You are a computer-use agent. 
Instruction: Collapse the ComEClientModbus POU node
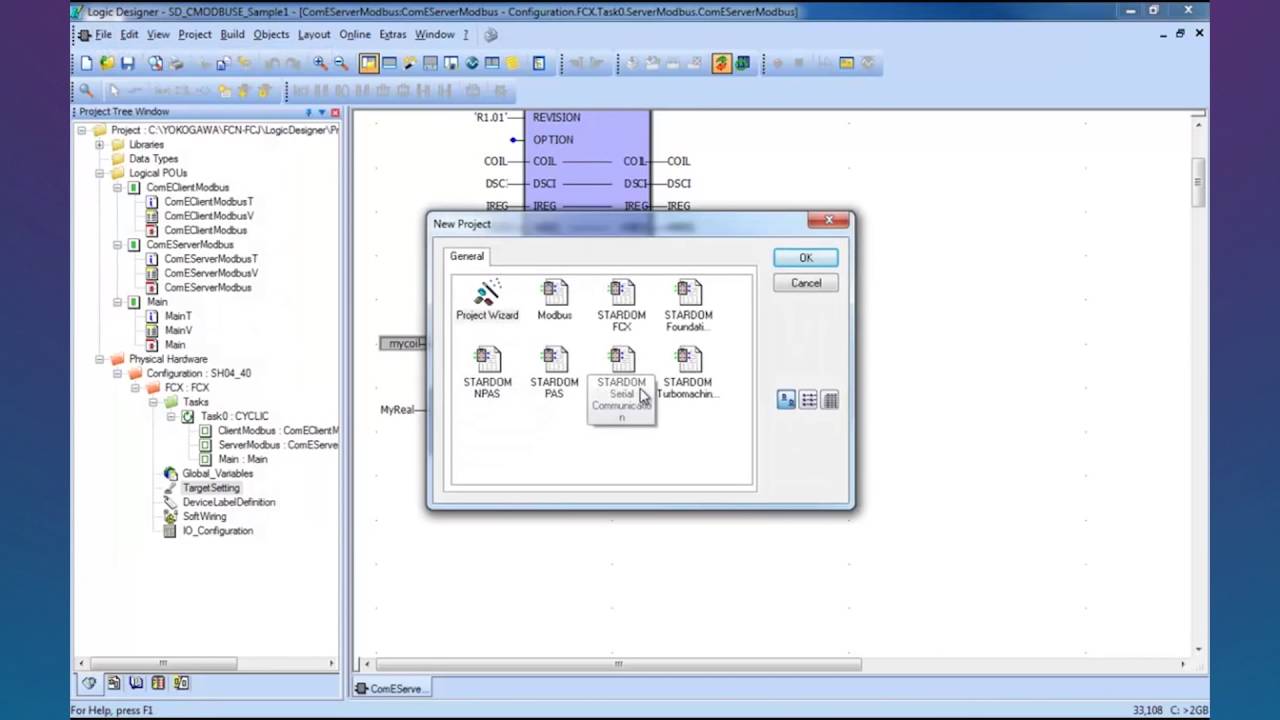click(117, 187)
